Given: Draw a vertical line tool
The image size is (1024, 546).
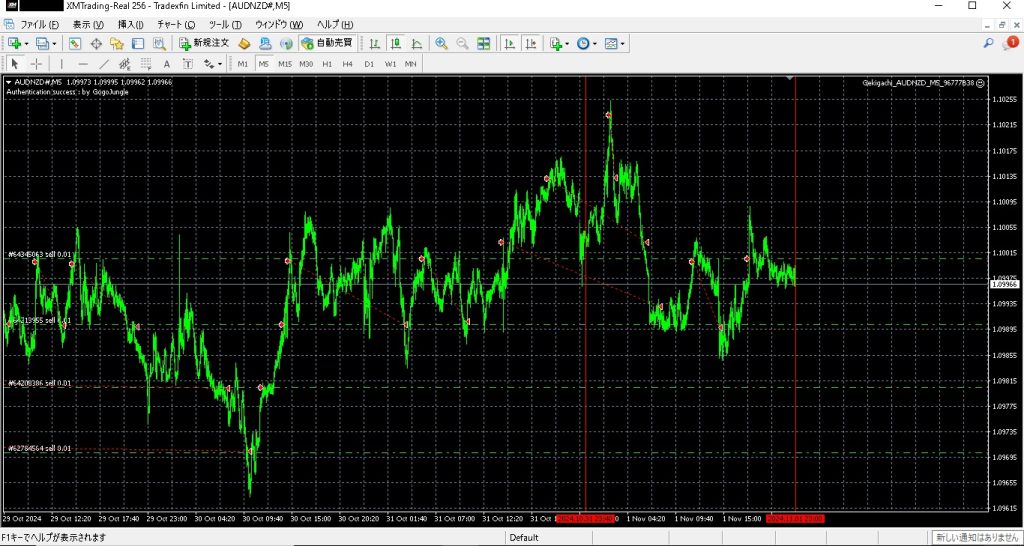Looking at the screenshot, I should [x=62, y=64].
